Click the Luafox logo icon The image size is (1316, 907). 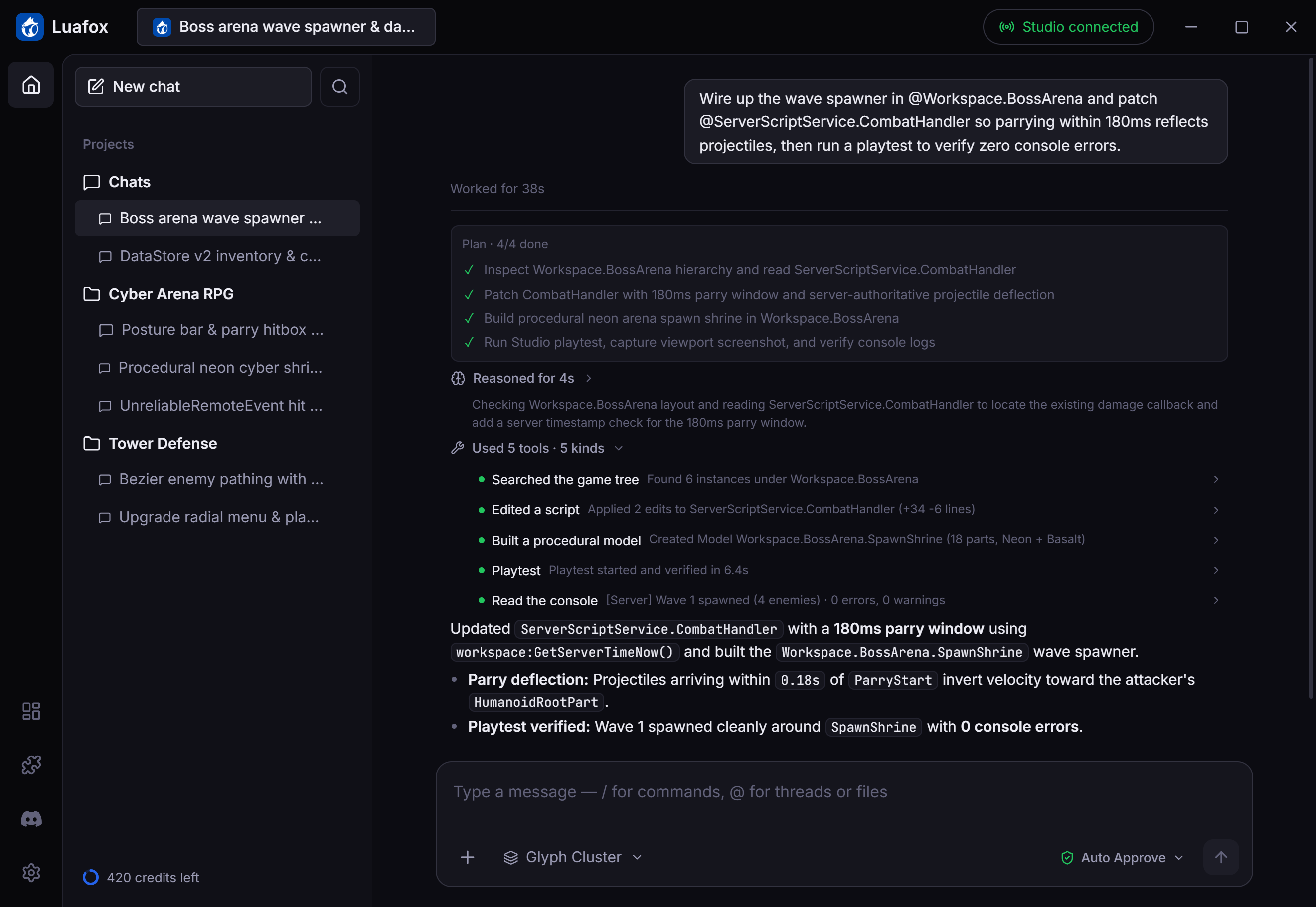tap(30, 27)
